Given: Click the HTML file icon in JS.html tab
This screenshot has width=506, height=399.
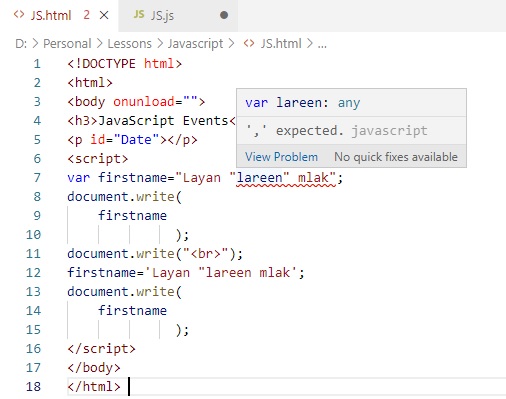Looking at the screenshot, I should pyautogui.click(x=19, y=15).
